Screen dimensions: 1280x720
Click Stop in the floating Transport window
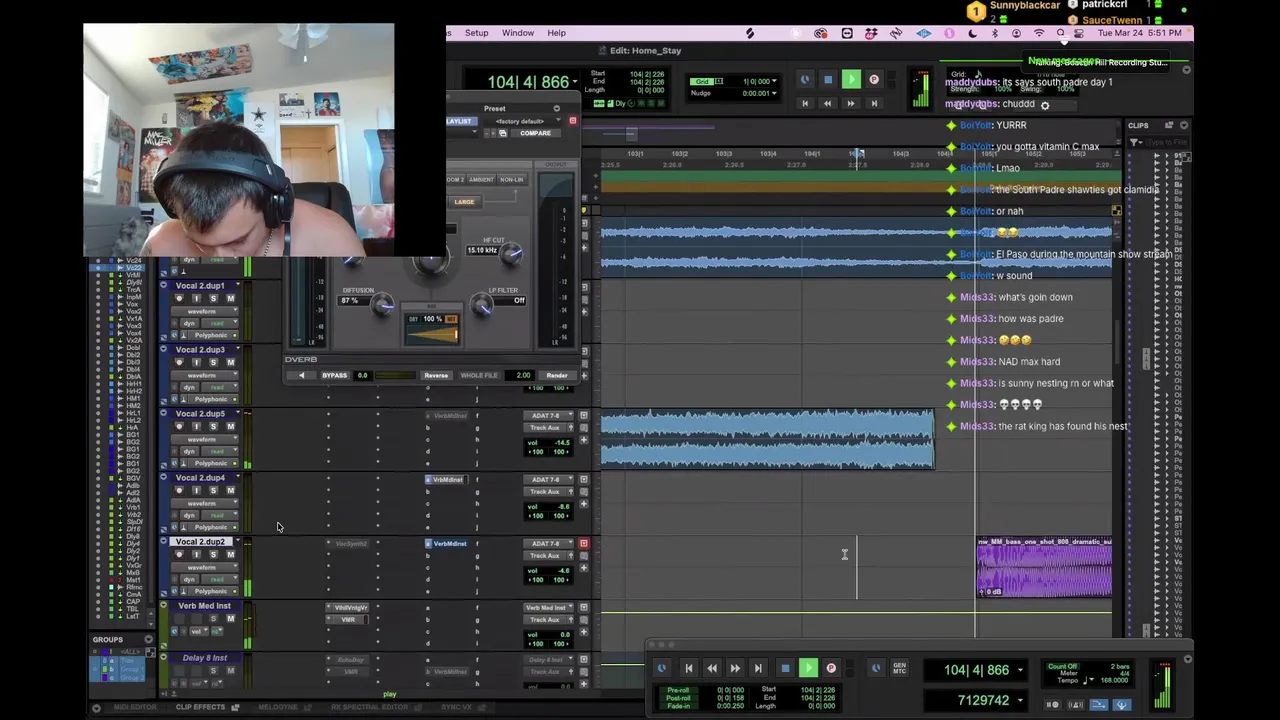[x=785, y=668]
